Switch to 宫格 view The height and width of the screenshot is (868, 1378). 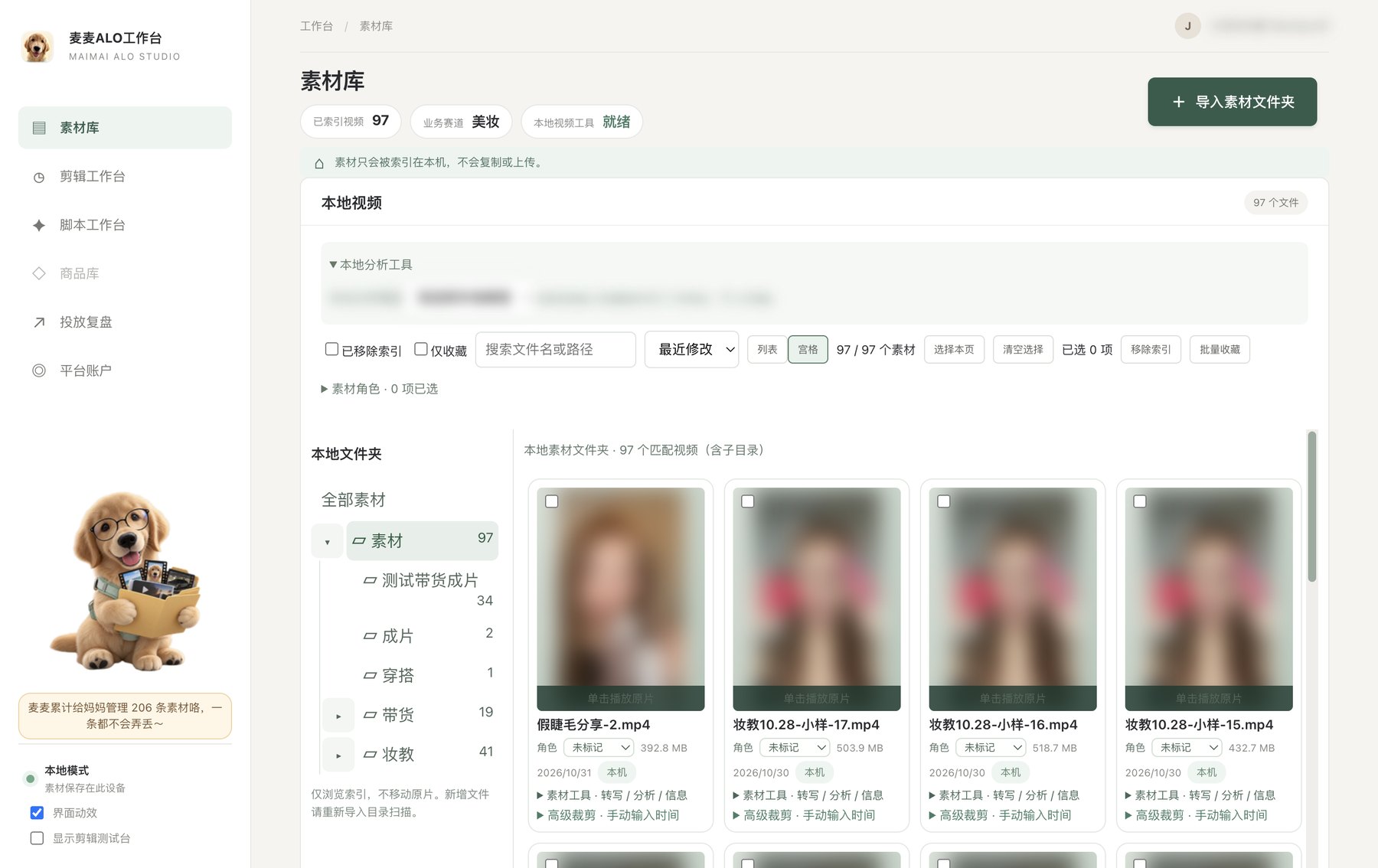pyautogui.click(x=808, y=350)
